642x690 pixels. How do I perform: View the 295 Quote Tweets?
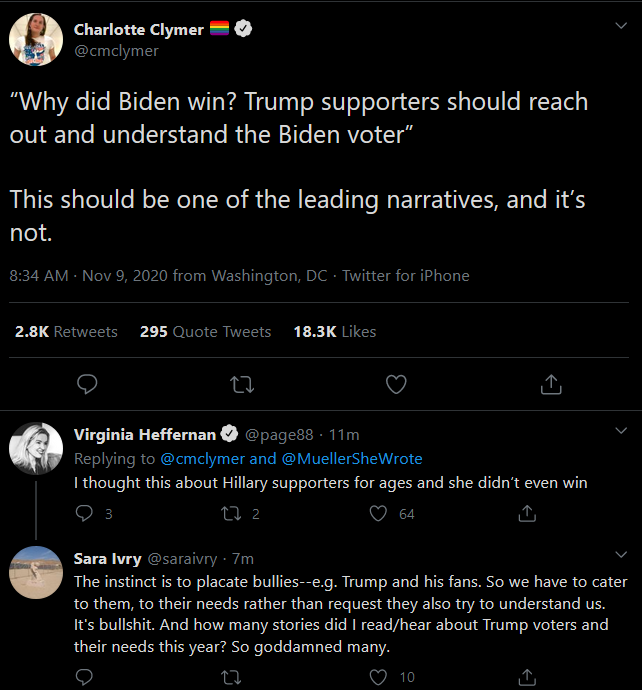coord(205,331)
